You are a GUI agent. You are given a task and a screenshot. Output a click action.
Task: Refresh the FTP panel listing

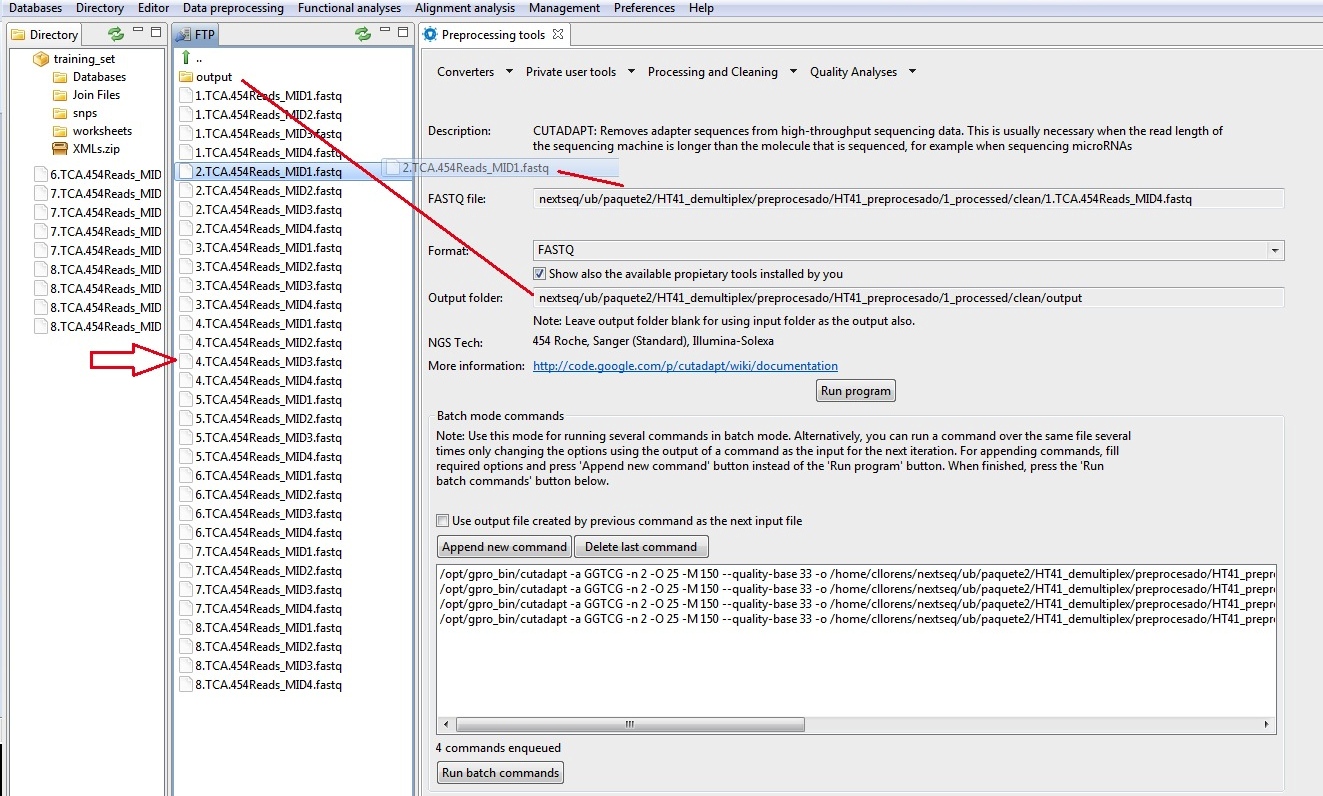363,34
